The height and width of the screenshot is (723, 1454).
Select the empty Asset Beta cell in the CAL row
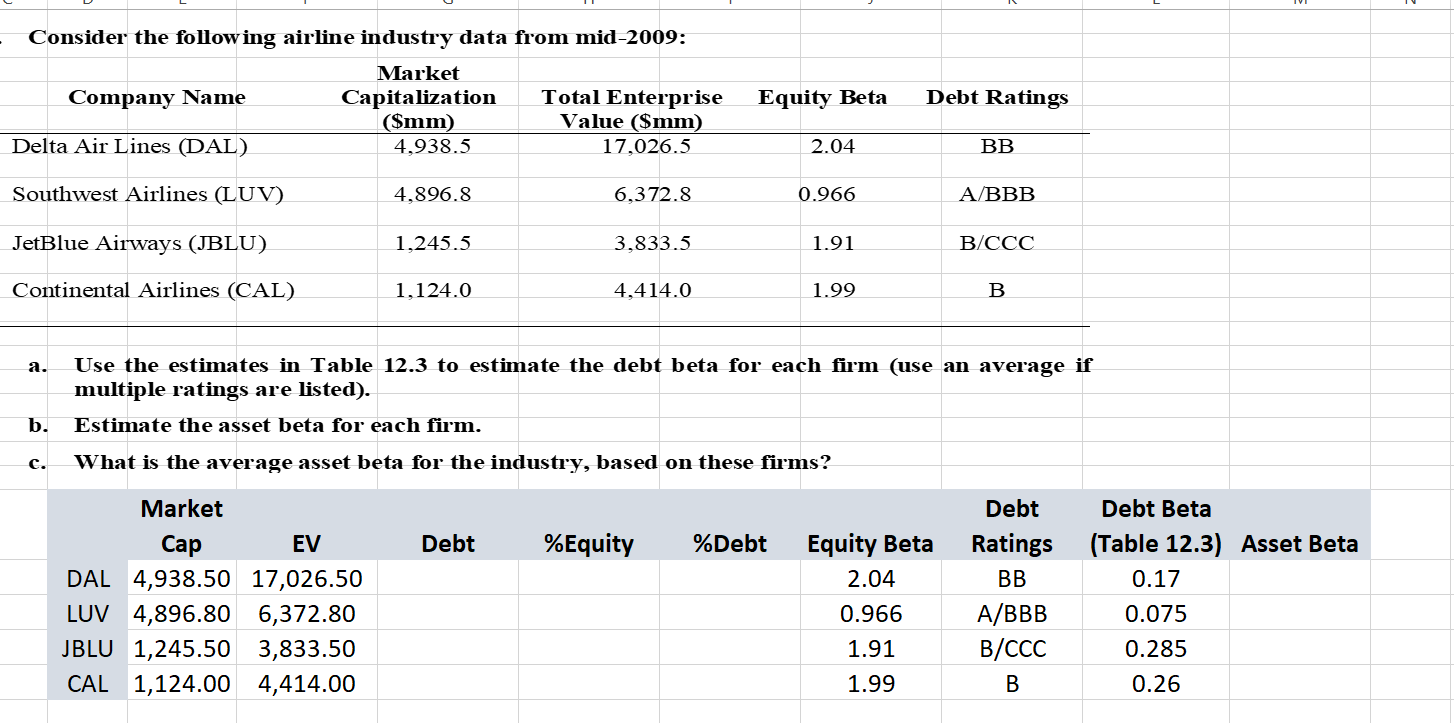coord(1300,684)
